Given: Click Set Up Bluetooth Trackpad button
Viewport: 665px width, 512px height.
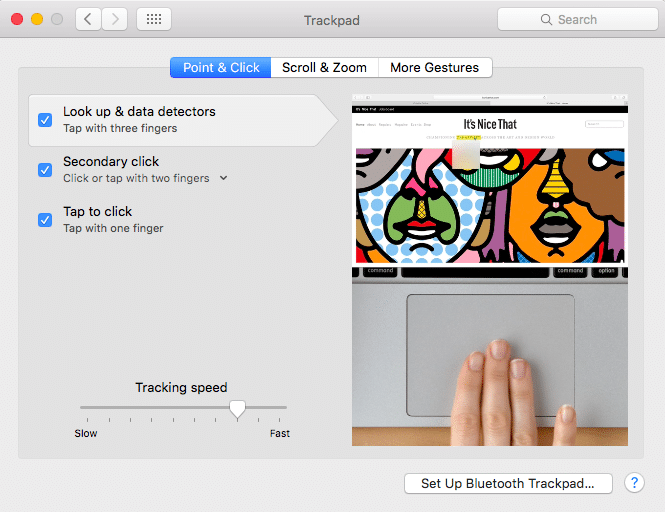Looking at the screenshot, I should [x=508, y=483].
